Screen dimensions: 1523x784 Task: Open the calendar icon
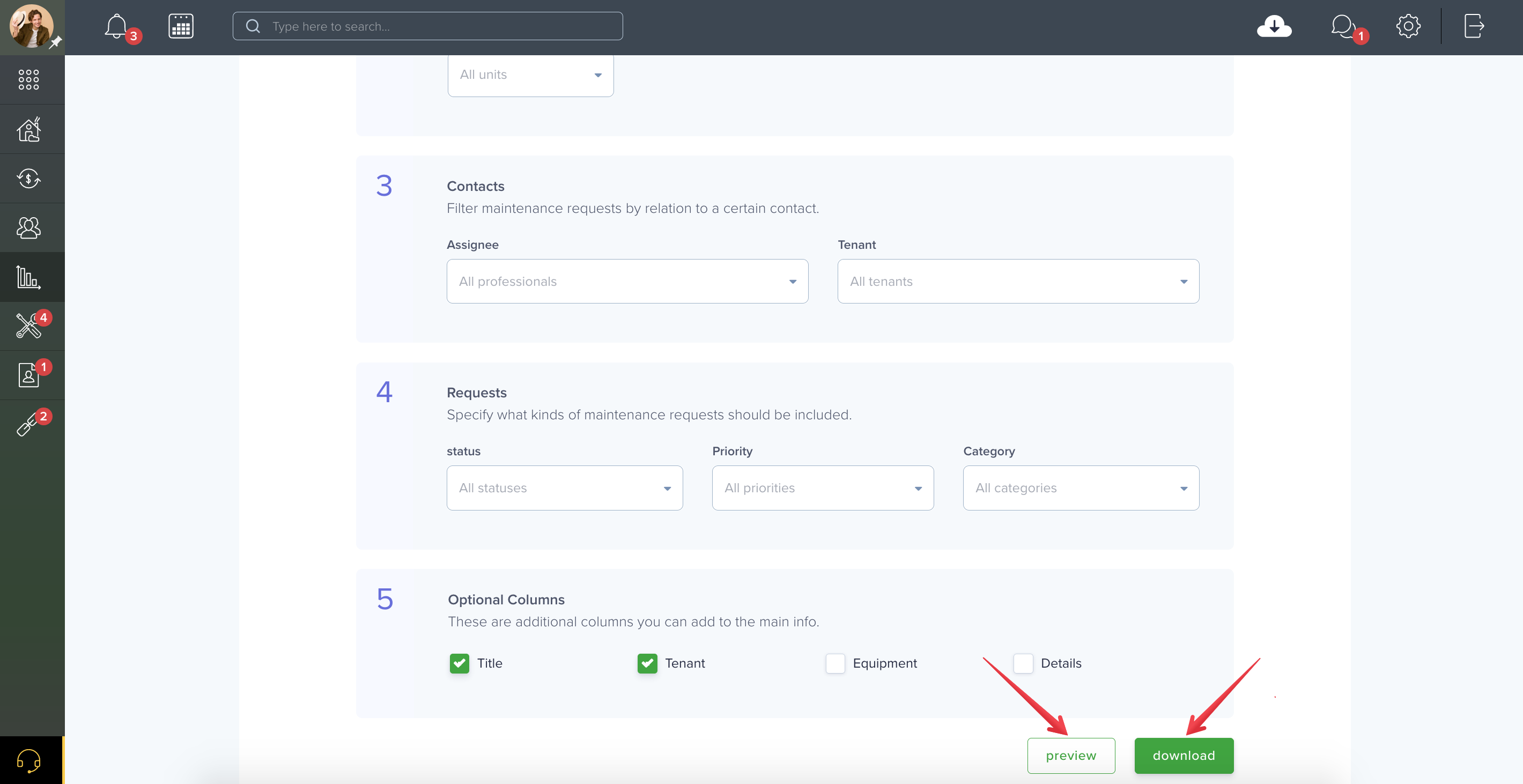click(x=181, y=27)
